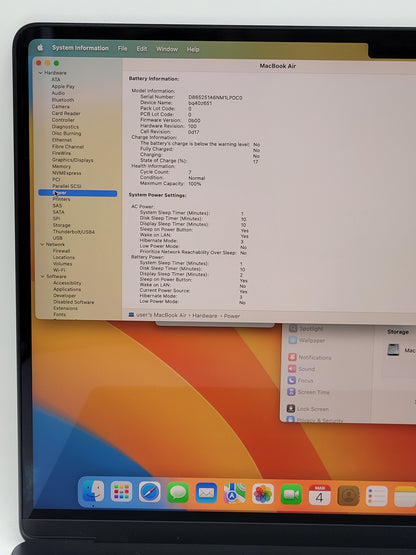Click the battery Serial Number value

pyautogui.click(x=215, y=97)
